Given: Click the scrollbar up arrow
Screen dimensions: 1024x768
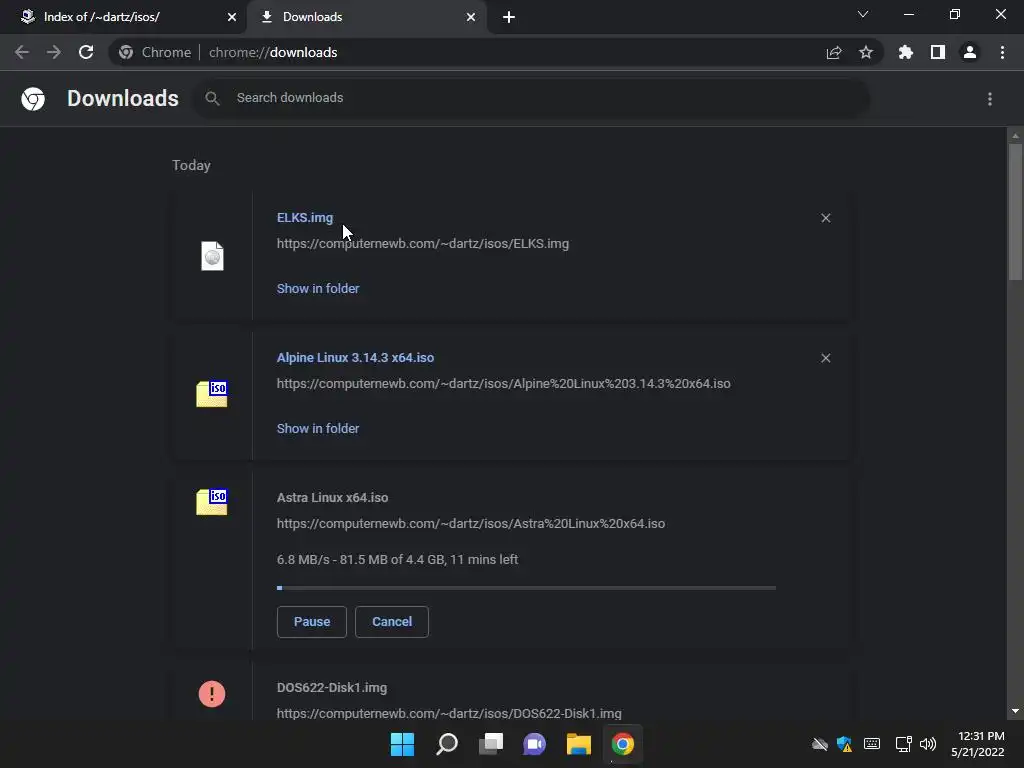Looking at the screenshot, I should (1015, 136).
